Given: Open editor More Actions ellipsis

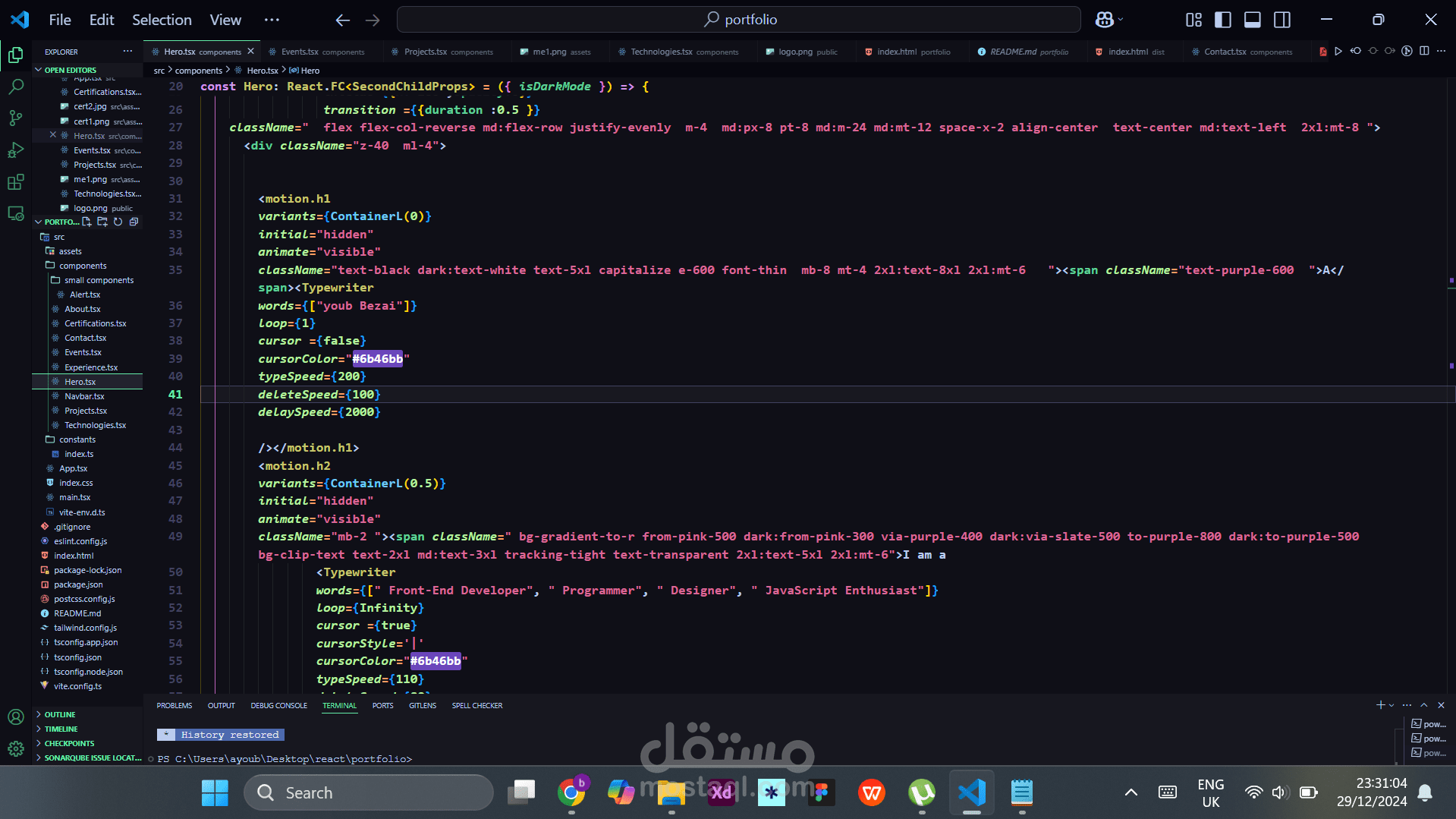Looking at the screenshot, I should click(1441, 52).
